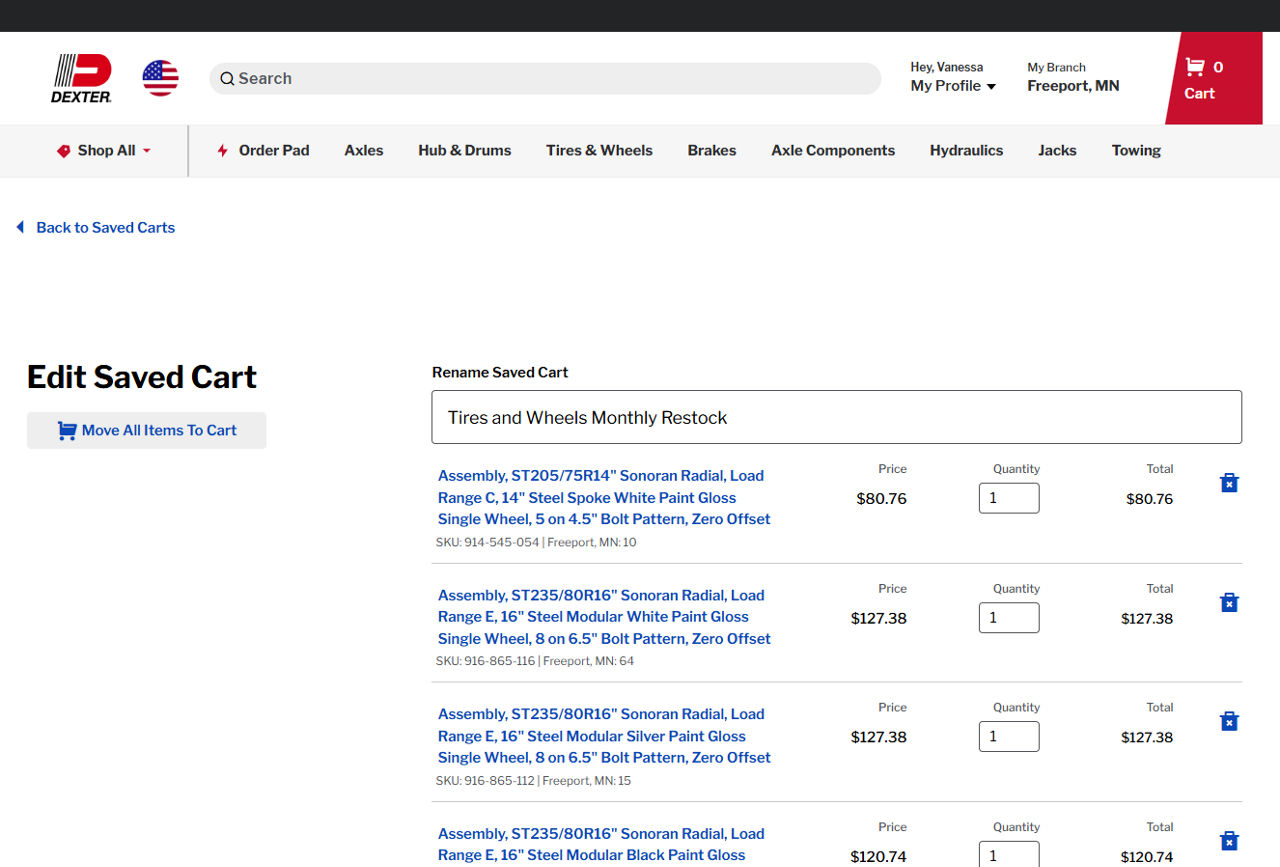Click the Order Pad lightning icon
Viewport: 1280px width, 867px height.
(223, 151)
